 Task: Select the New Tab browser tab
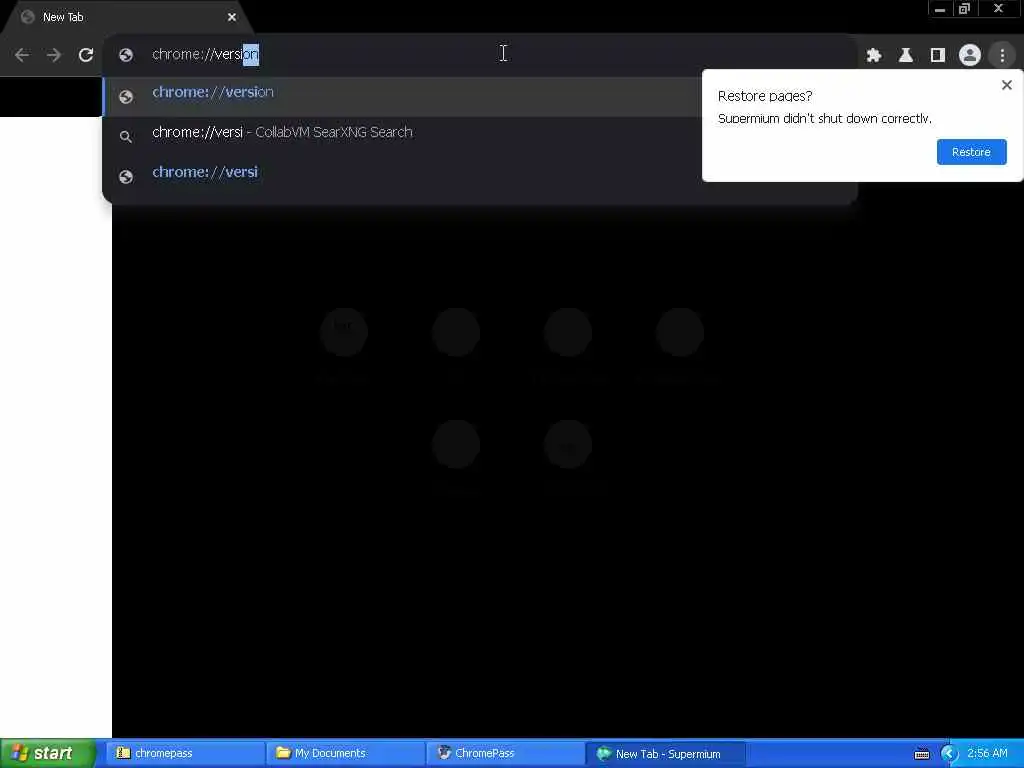coord(127,17)
